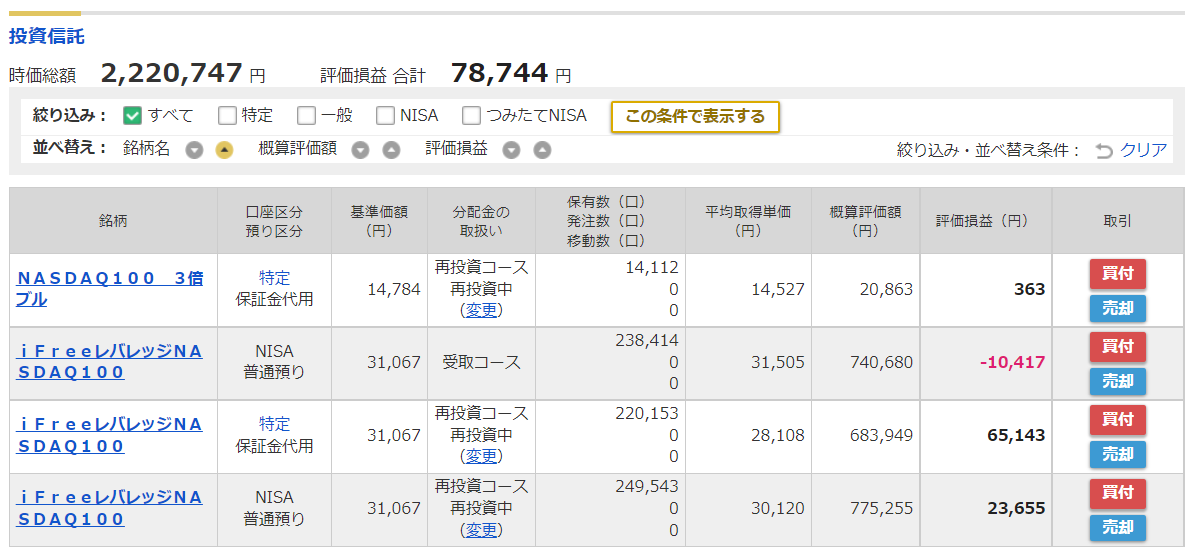Click the 概算評価額(円) column header
This screenshot has height=559, width=1192.
865,221
